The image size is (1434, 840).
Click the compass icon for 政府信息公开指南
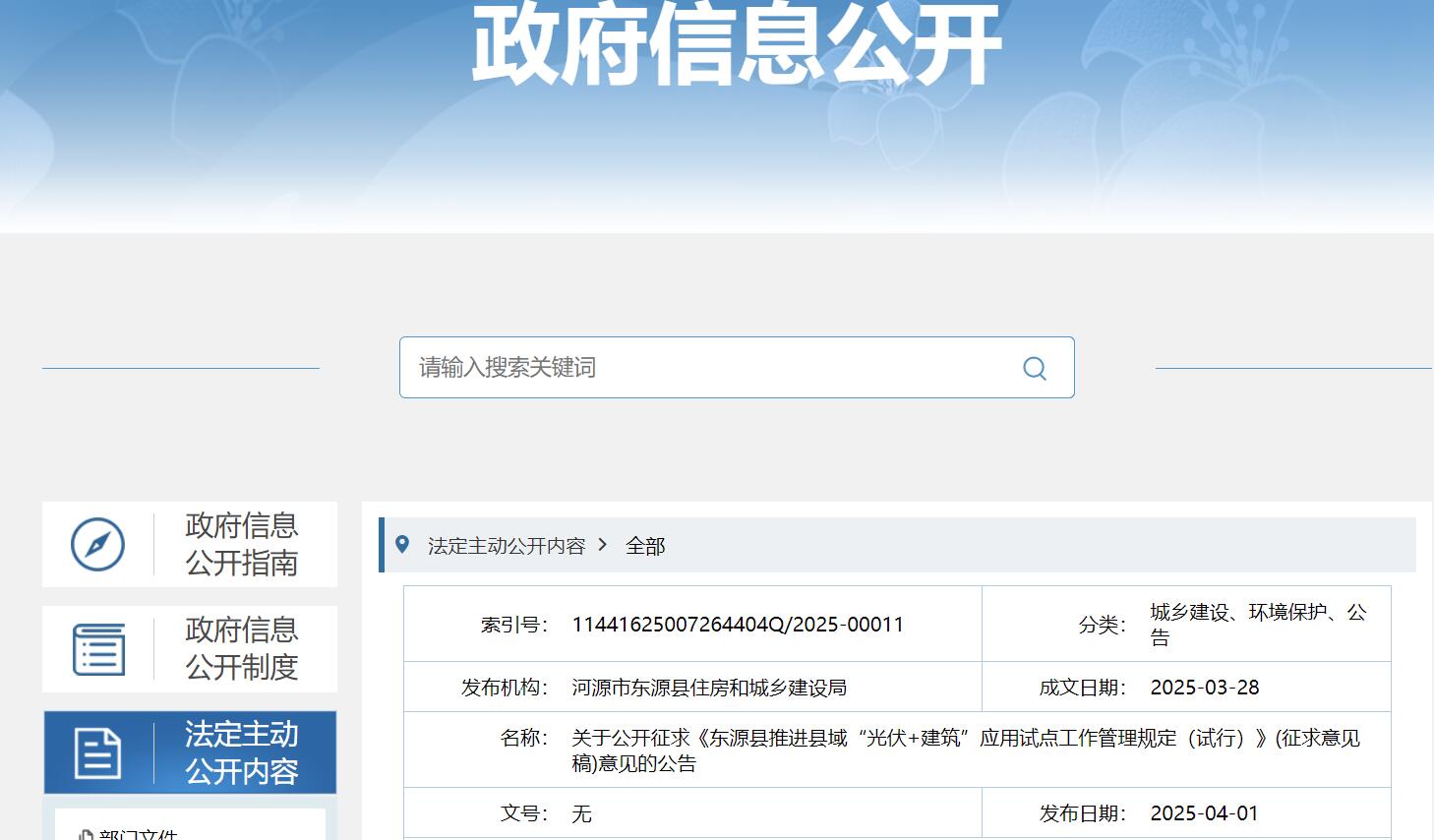click(x=97, y=544)
